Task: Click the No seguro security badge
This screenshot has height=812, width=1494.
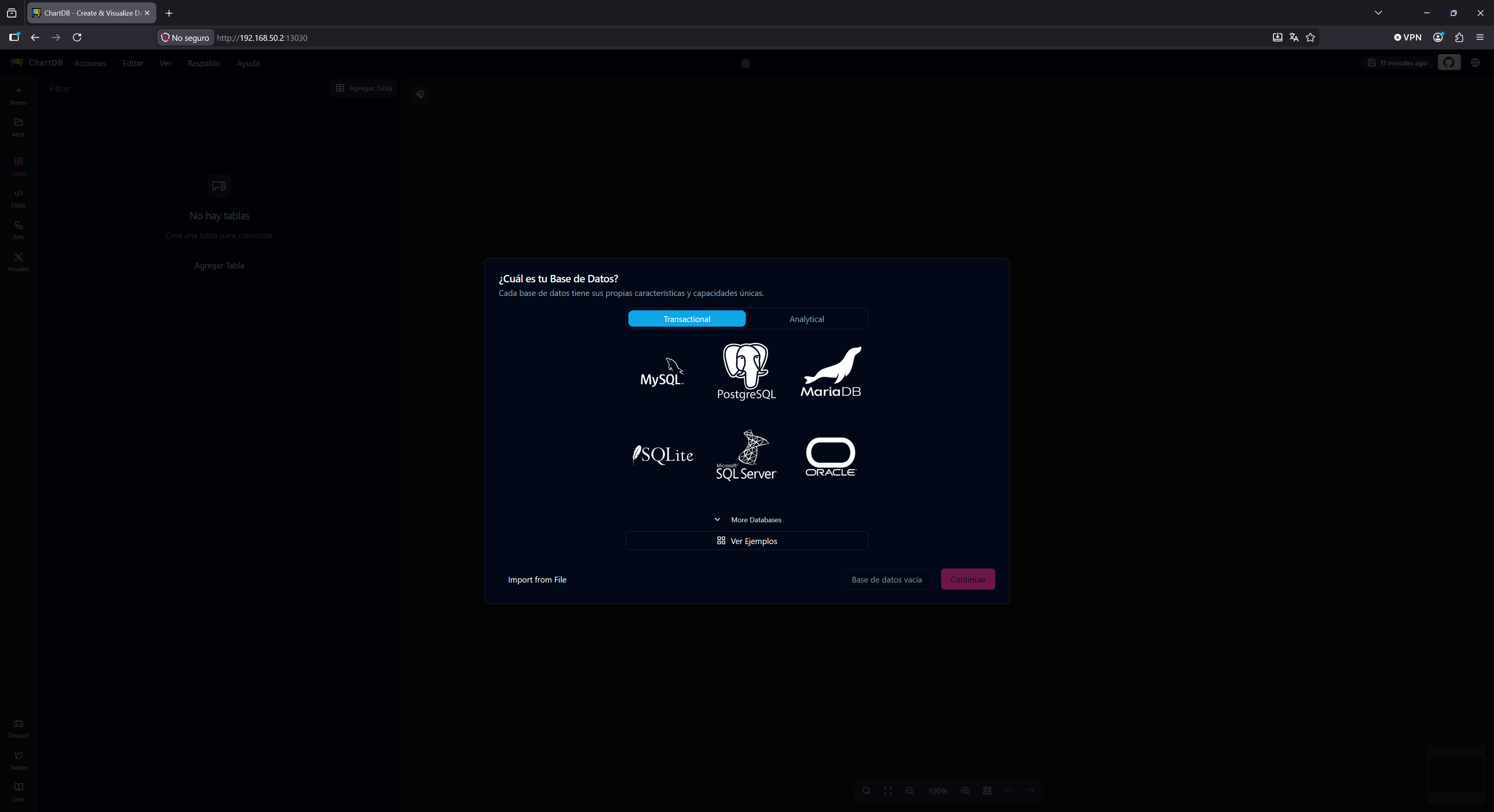Action: (186, 38)
